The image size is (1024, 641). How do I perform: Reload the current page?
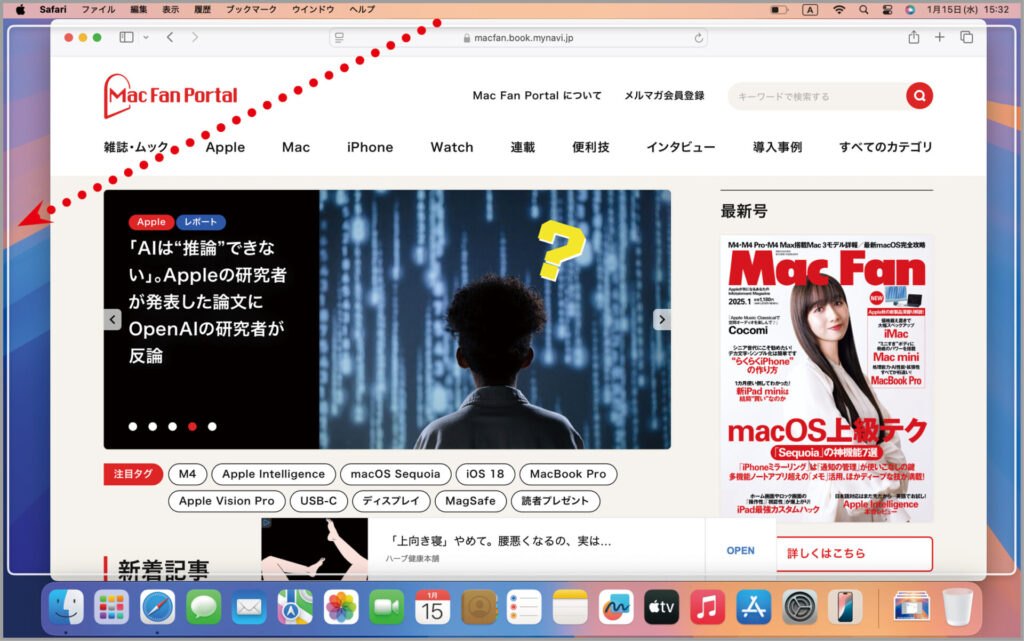pos(698,38)
